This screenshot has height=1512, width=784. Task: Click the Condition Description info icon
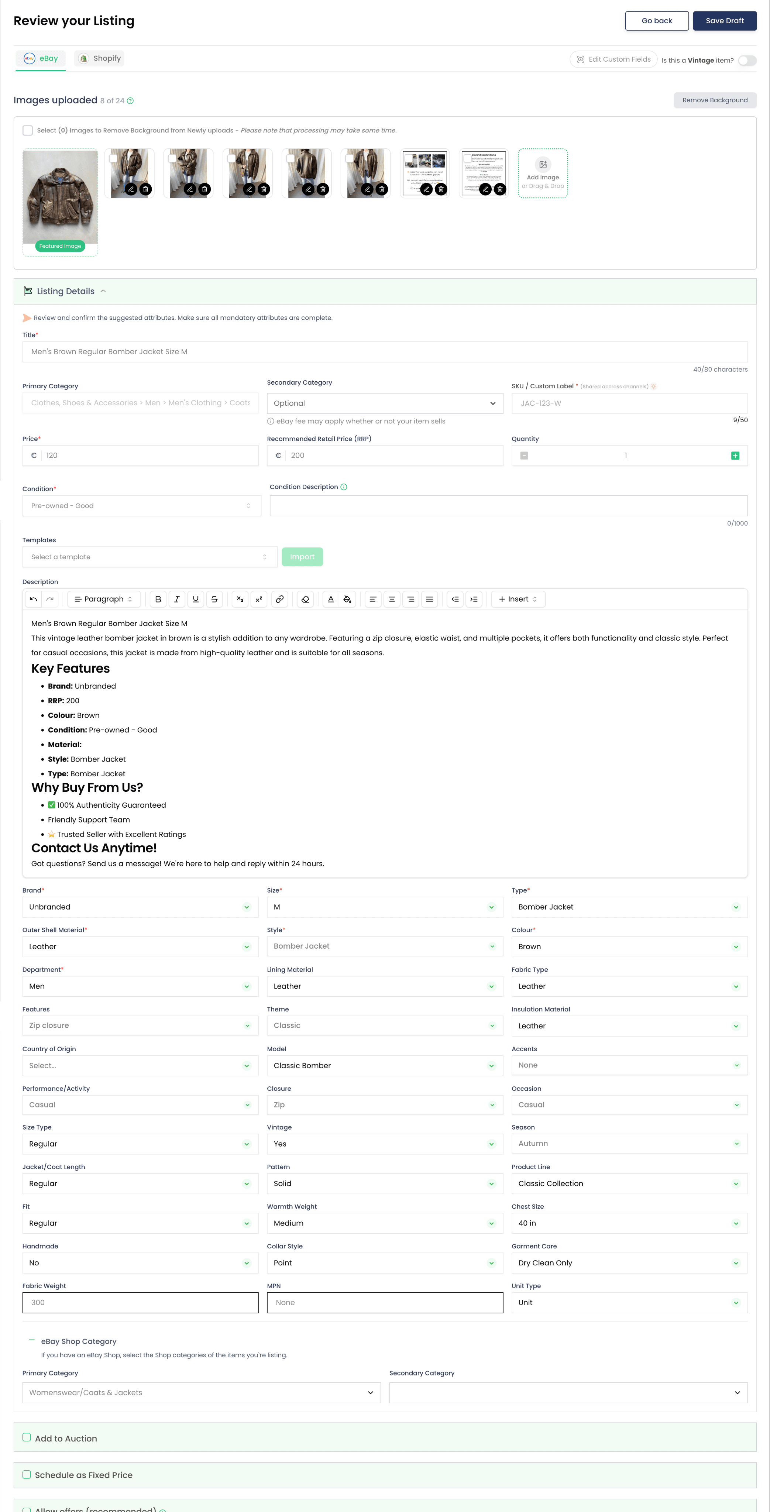[x=344, y=487]
